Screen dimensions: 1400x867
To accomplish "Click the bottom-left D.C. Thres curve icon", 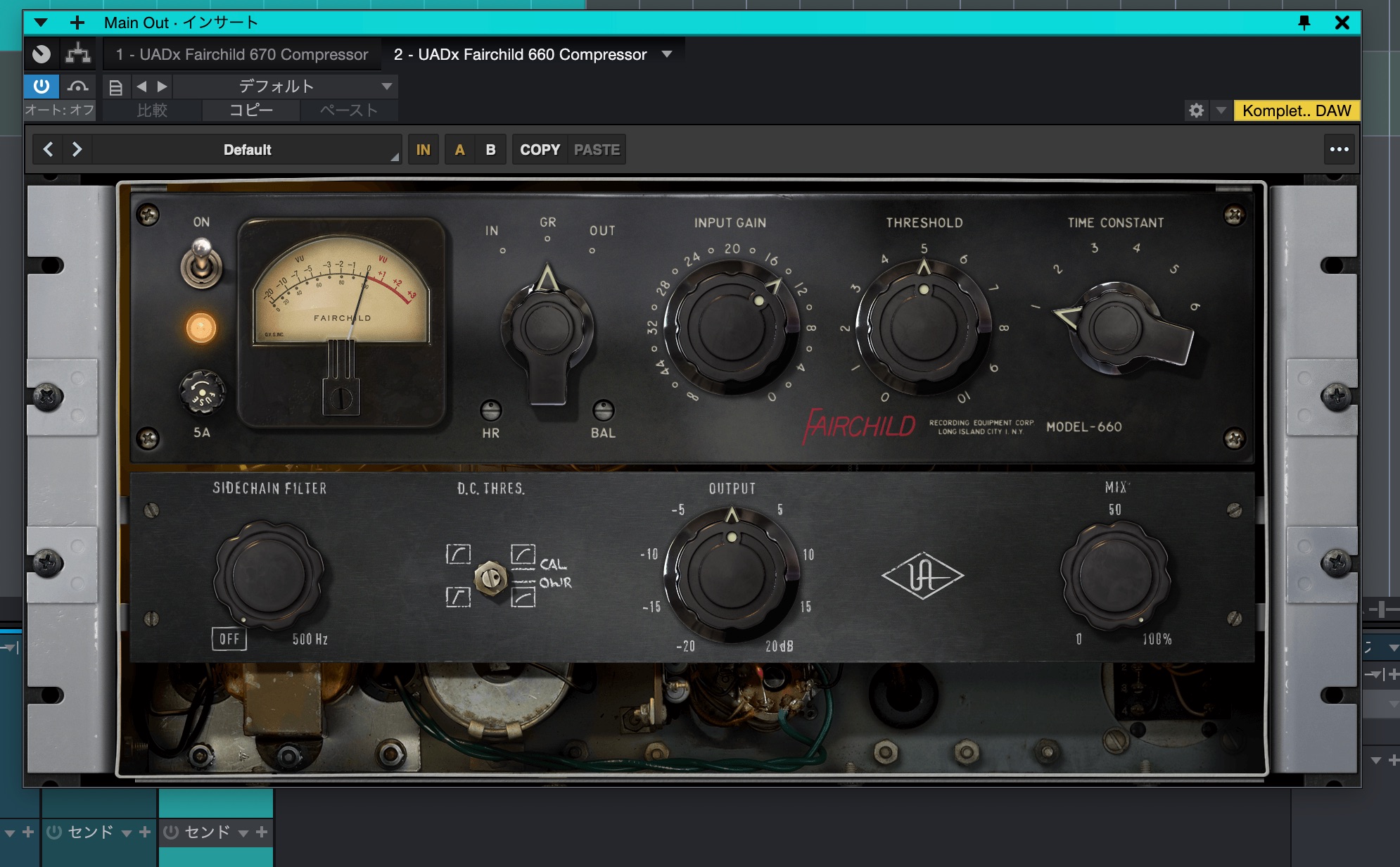I will click(x=458, y=597).
